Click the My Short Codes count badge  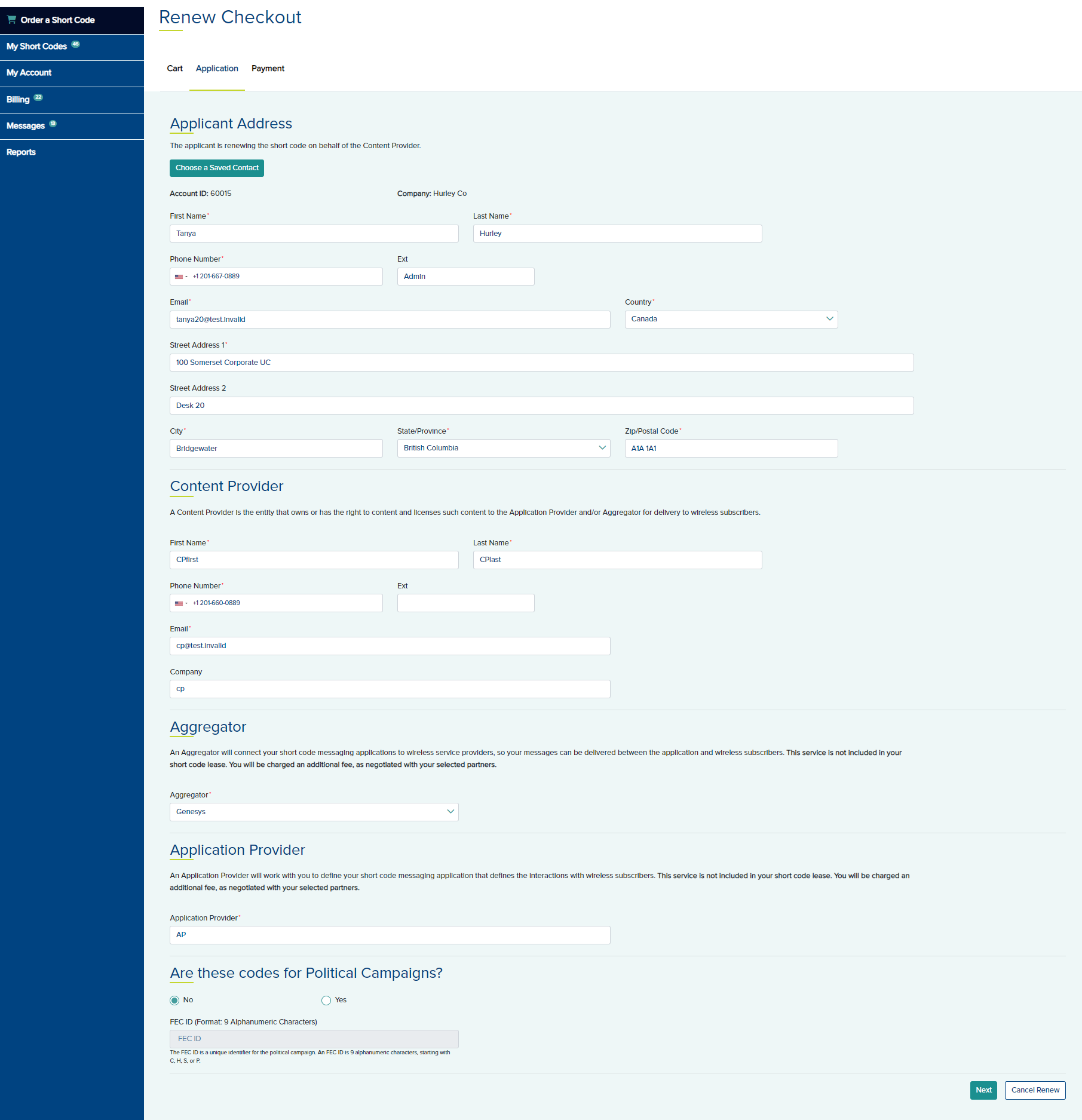(75, 44)
